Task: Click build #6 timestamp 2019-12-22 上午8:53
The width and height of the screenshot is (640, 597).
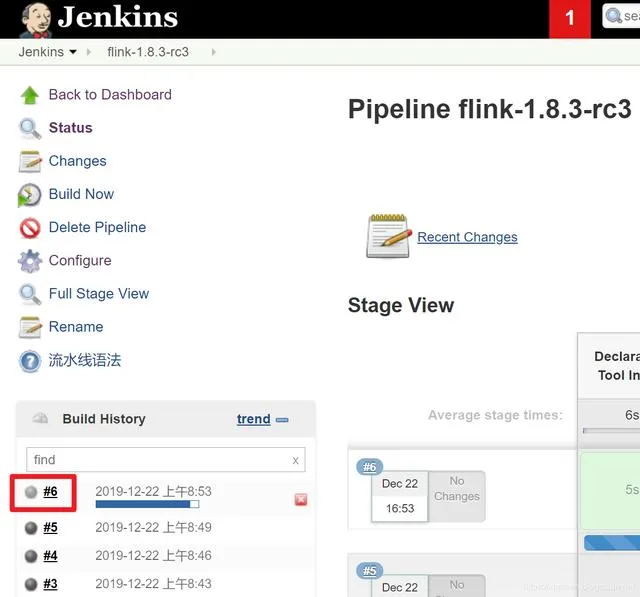Action: click(x=153, y=491)
